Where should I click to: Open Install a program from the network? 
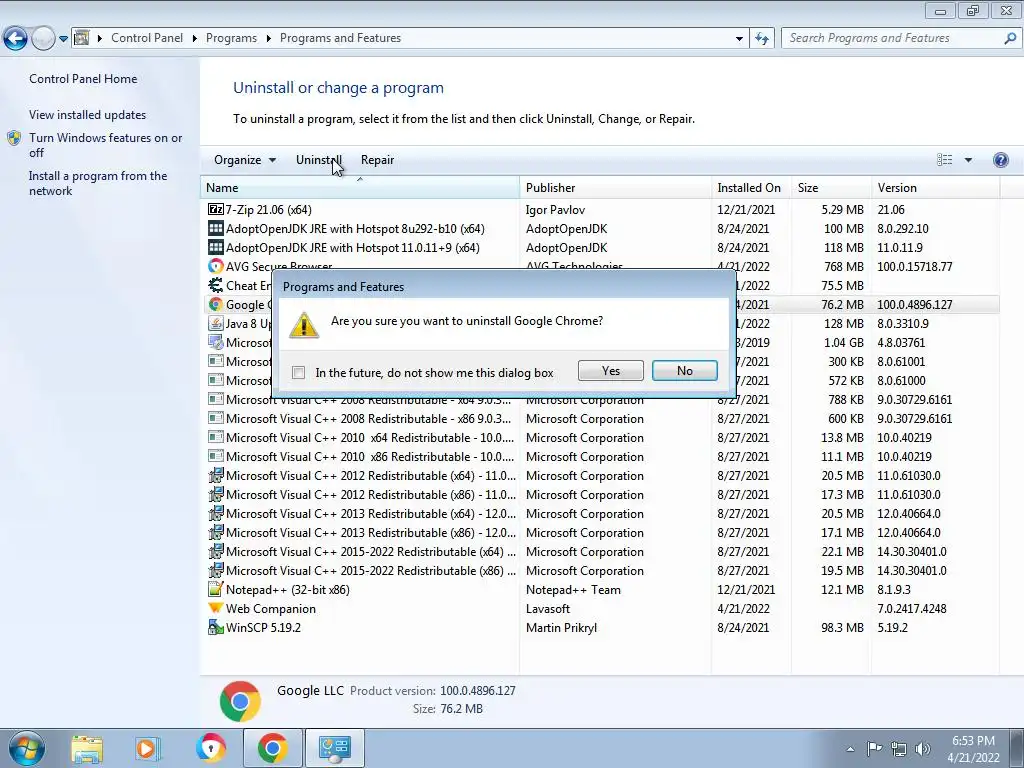coord(98,183)
